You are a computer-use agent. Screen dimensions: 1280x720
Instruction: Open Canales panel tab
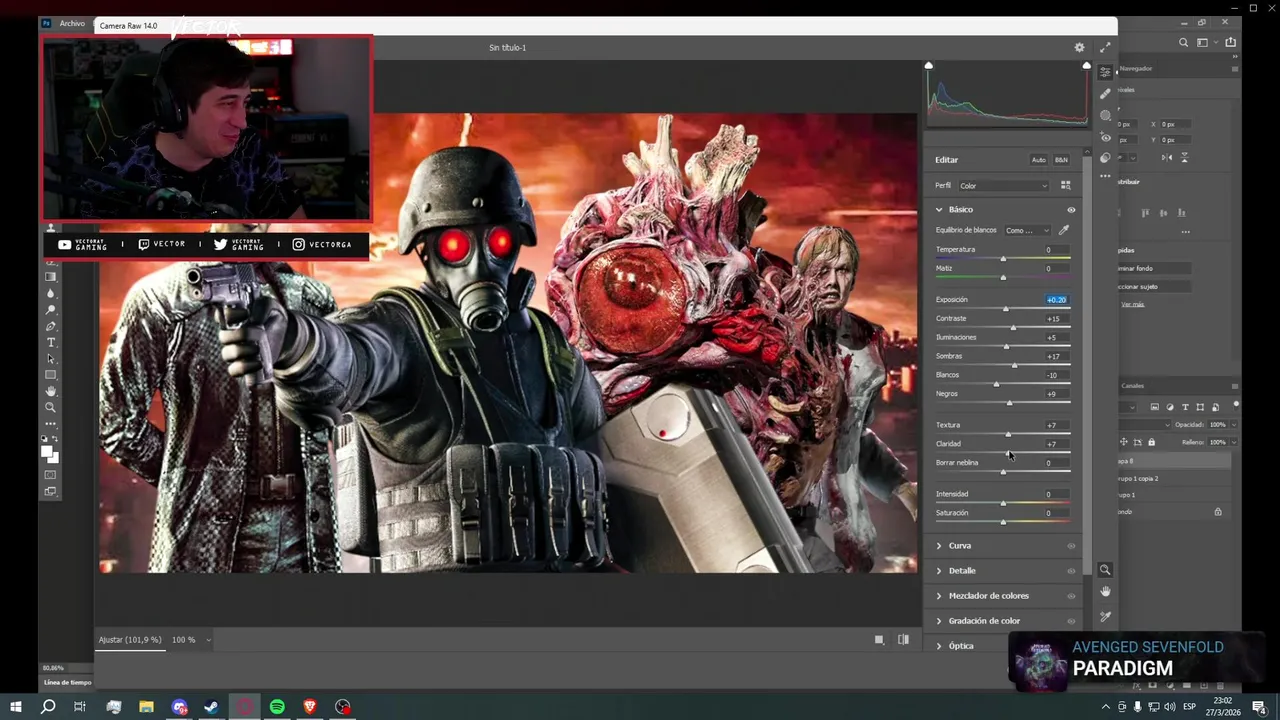tap(1132, 386)
